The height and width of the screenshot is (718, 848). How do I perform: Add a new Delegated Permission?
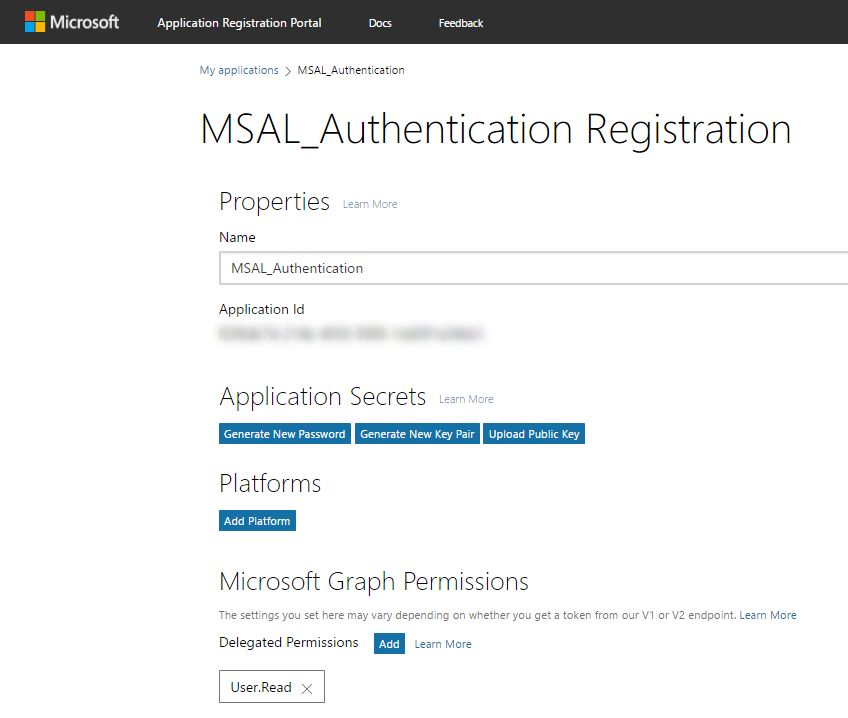pos(389,643)
